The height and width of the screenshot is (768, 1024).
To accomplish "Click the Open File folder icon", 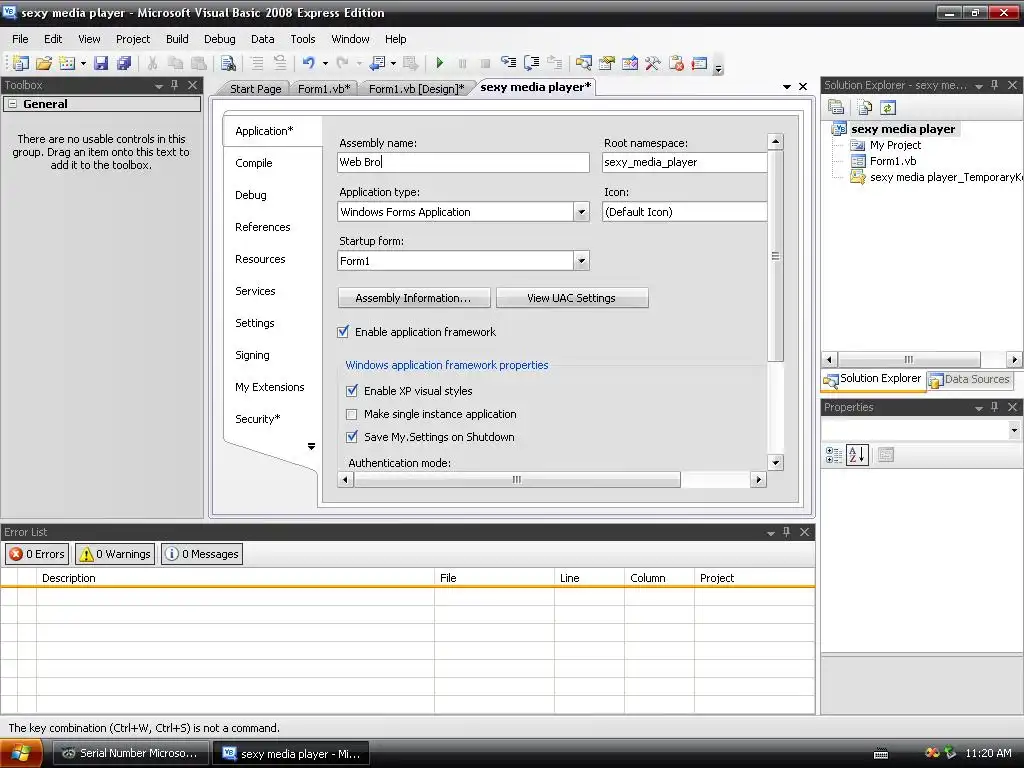I will pyautogui.click(x=44, y=63).
